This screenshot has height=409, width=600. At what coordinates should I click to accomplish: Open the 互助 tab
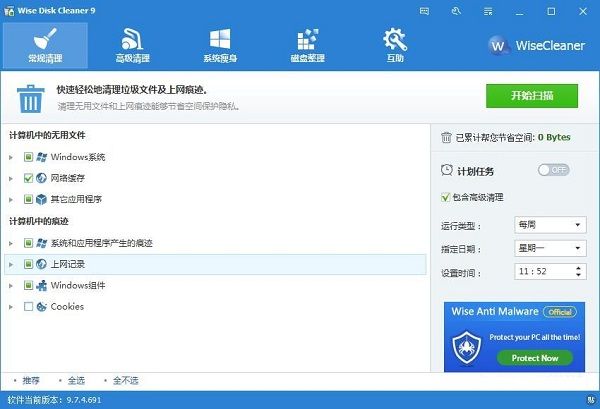395,46
